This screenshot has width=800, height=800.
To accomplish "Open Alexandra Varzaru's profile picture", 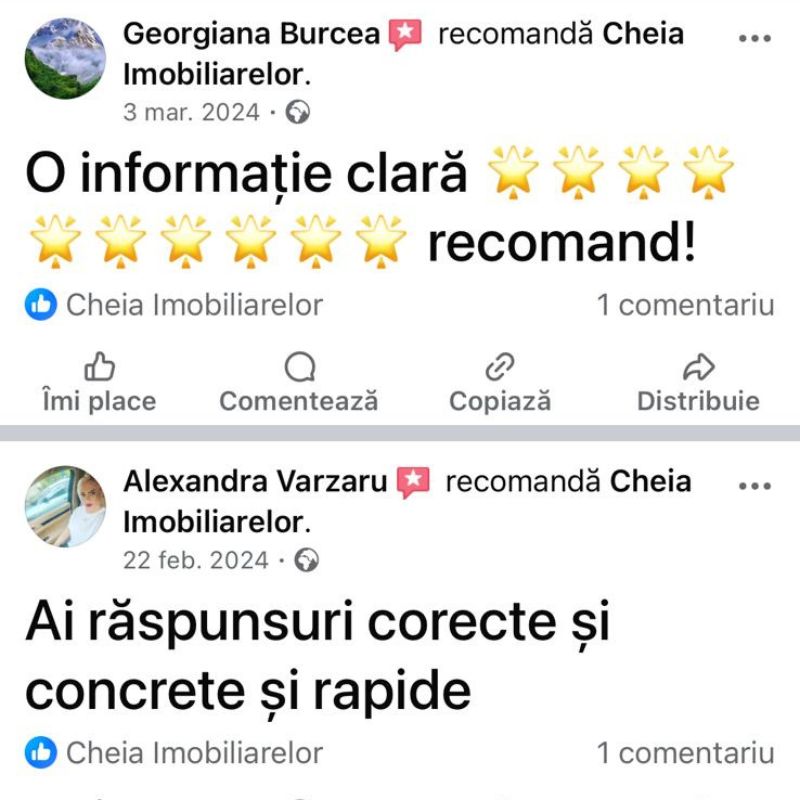I will (65, 506).
